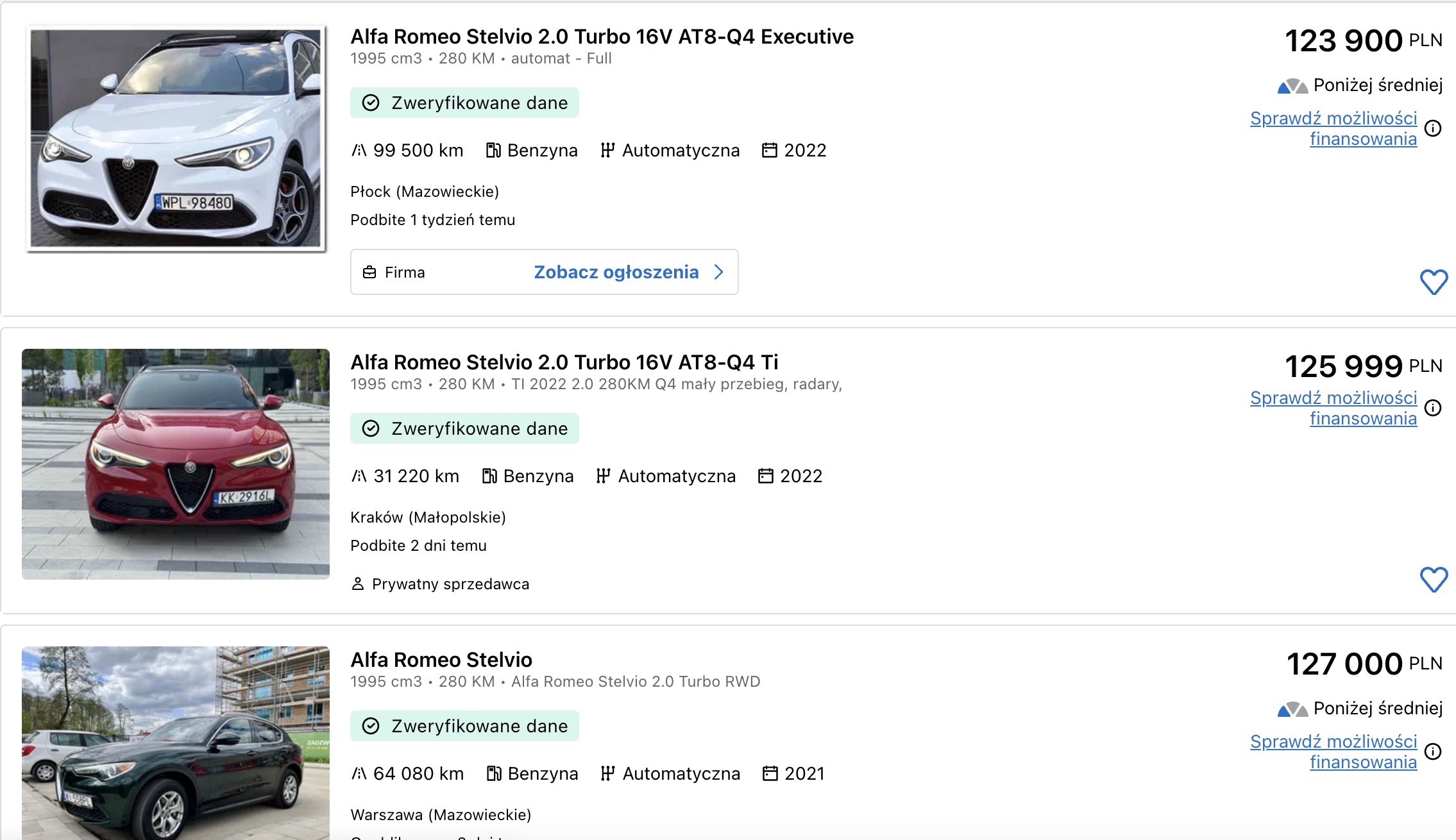Click Płock (Mazowieckie) location text
Screen dimensions: 1456x840
click(425, 192)
